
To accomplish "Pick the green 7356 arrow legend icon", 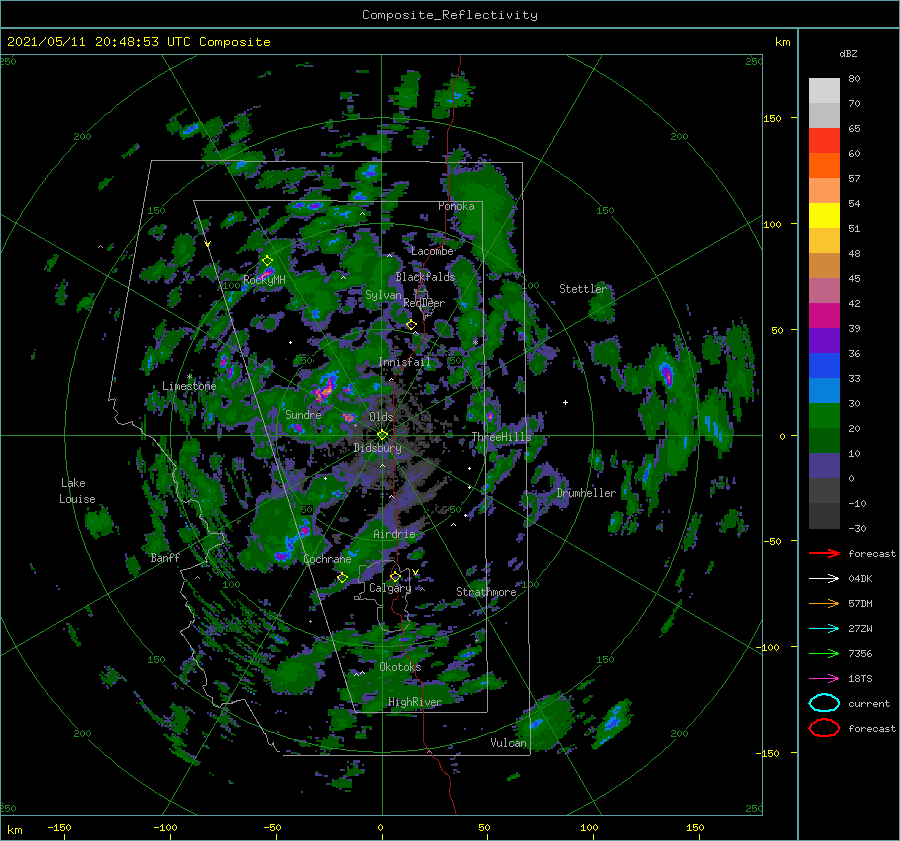I will pyautogui.click(x=824, y=653).
